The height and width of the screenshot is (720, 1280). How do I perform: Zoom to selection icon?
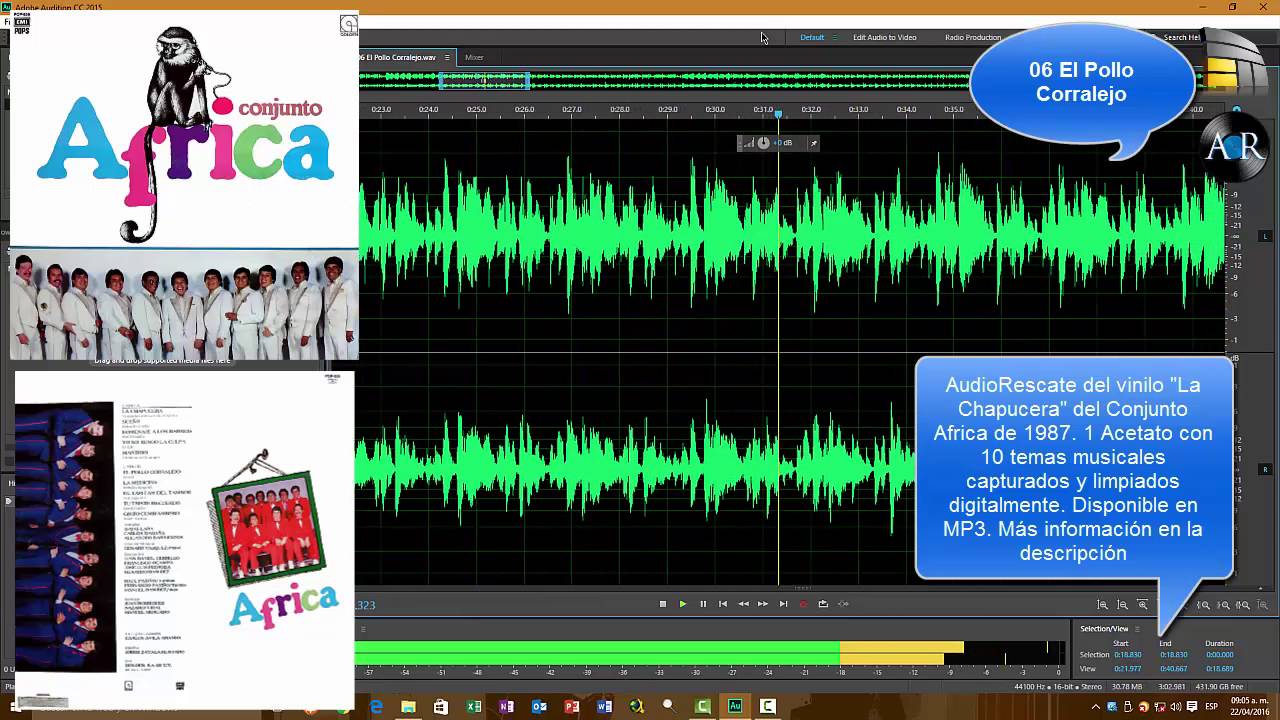point(1243,605)
